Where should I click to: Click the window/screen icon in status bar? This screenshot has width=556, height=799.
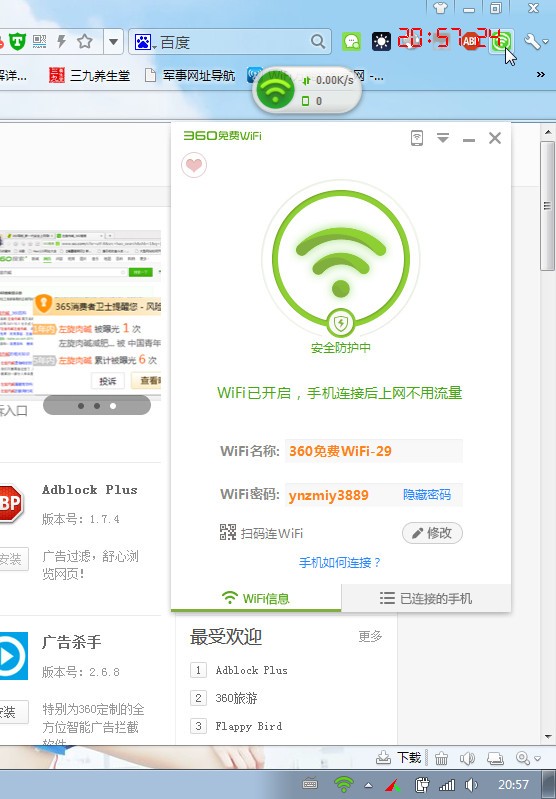click(x=495, y=758)
